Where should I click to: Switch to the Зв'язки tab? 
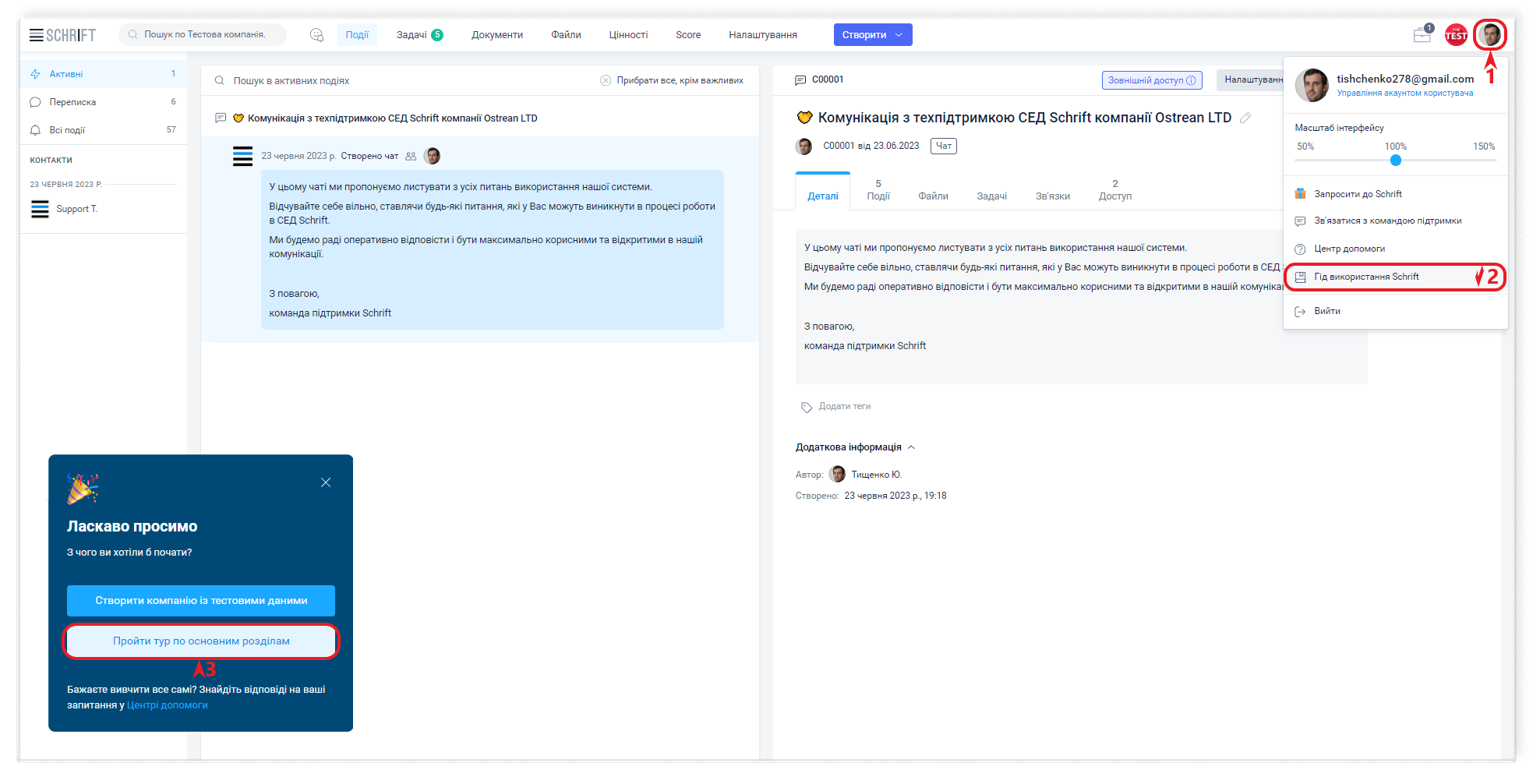pyautogui.click(x=1052, y=196)
